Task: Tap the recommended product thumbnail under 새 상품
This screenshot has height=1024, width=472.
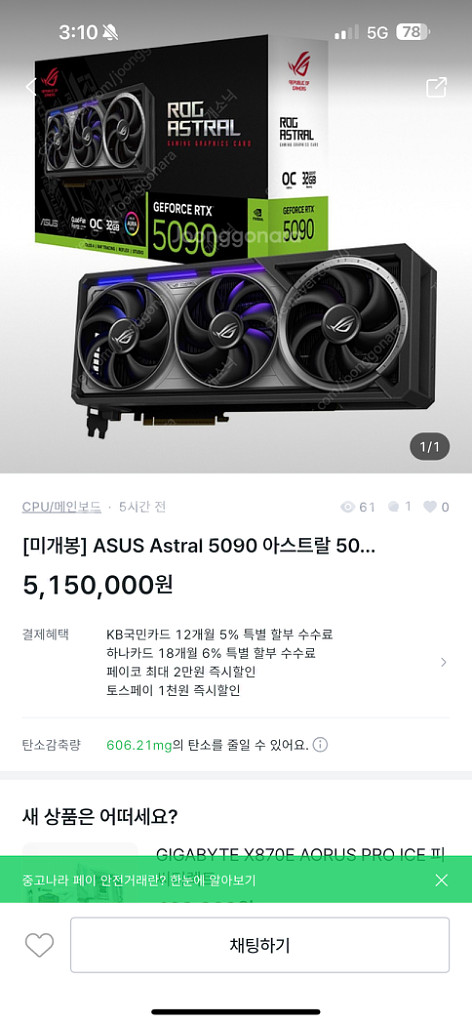Action: click(x=80, y=872)
